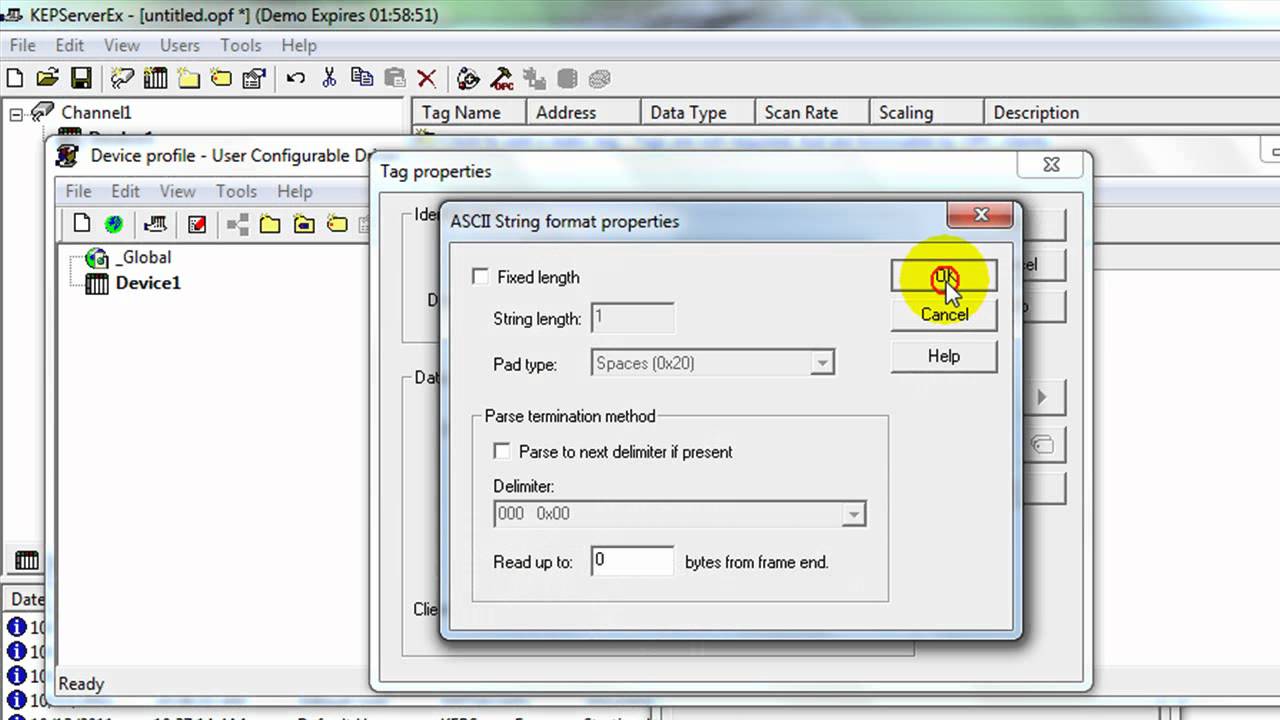Check Parse to next delimiter if present
This screenshot has width=1280, height=720.
pos(502,452)
